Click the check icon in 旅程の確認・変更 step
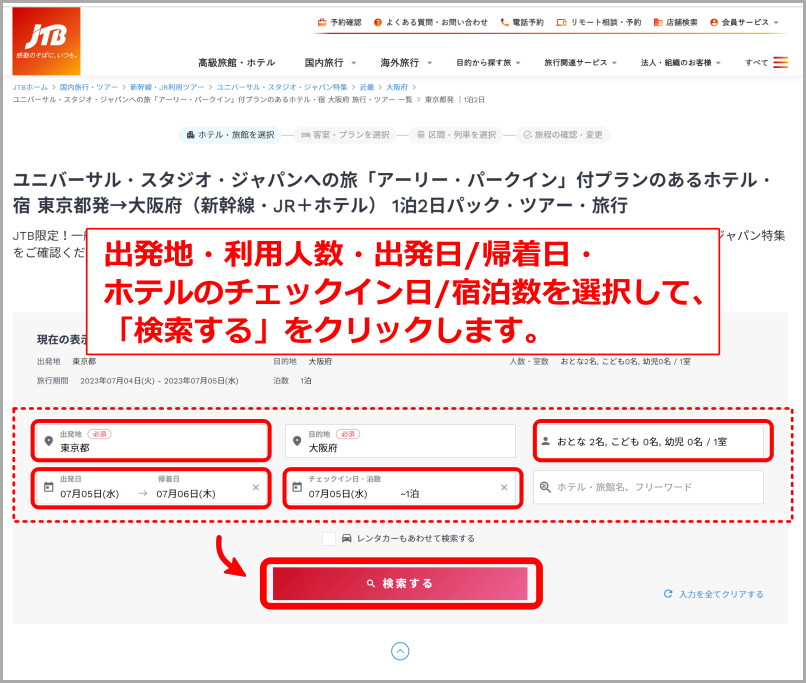The height and width of the screenshot is (683, 806). pos(527,135)
